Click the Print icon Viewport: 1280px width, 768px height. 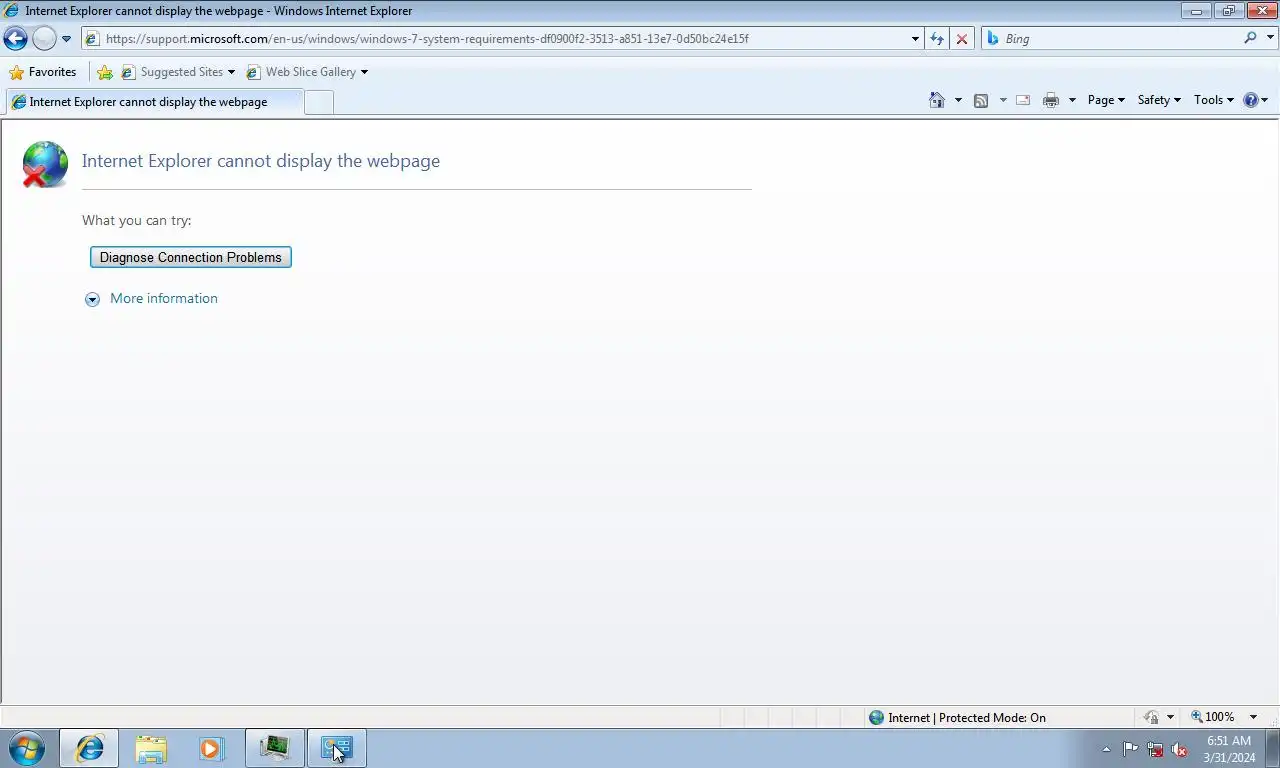point(1051,100)
